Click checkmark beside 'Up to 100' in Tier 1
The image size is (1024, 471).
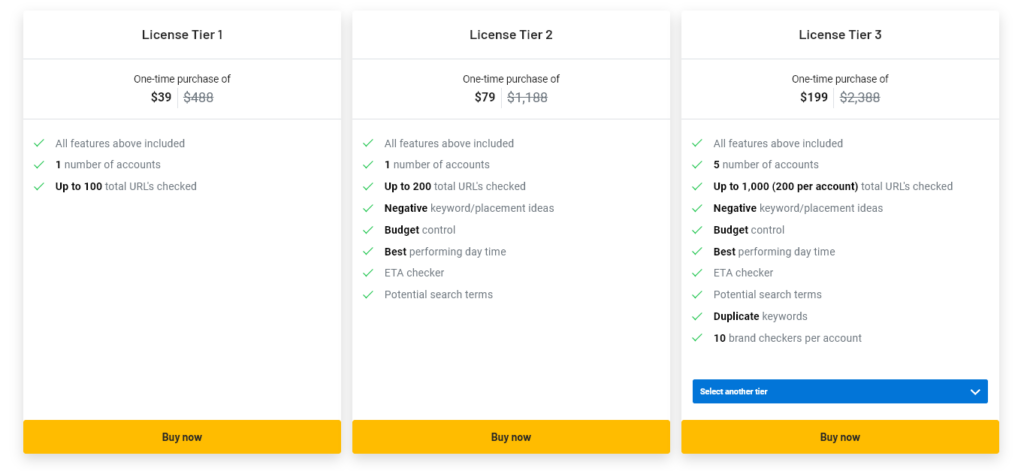(x=39, y=187)
